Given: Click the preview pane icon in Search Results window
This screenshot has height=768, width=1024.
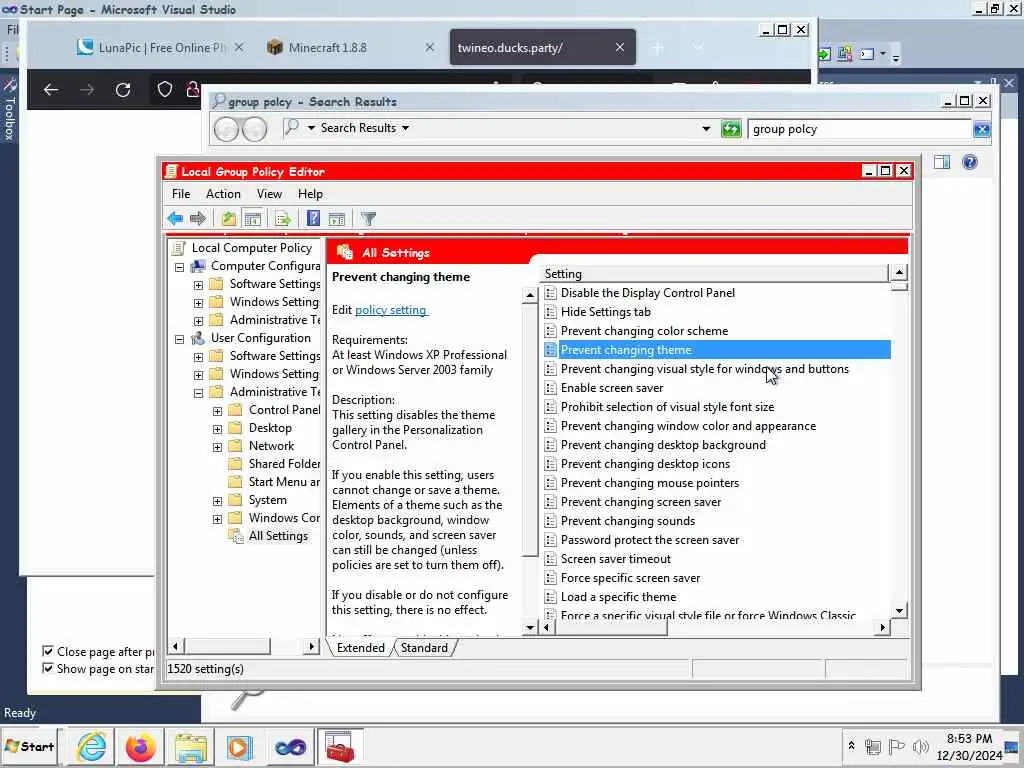Looking at the screenshot, I should coord(942,162).
